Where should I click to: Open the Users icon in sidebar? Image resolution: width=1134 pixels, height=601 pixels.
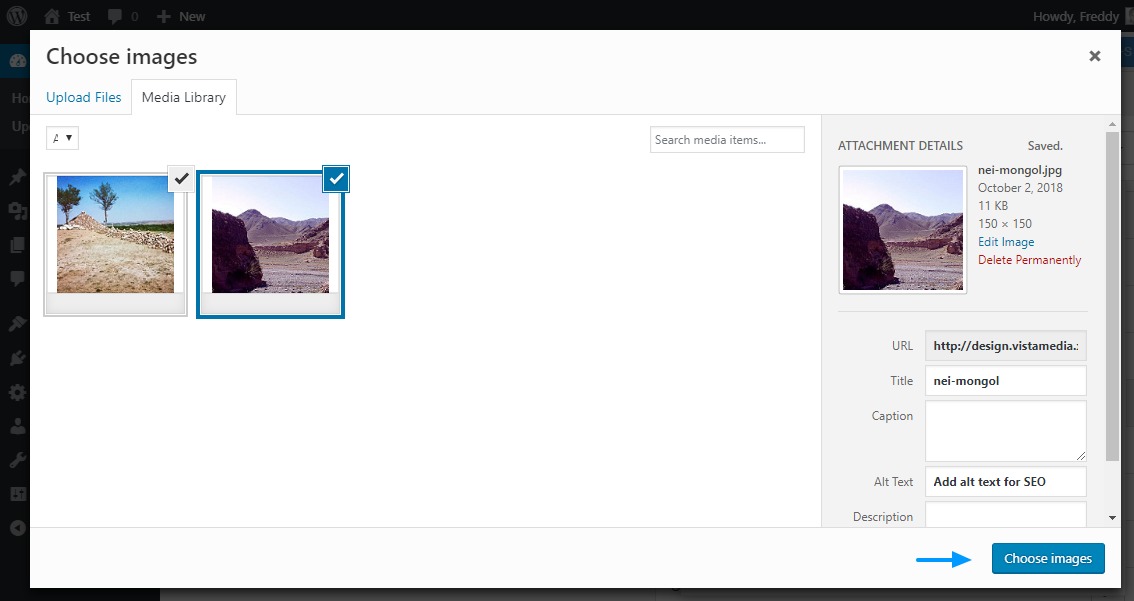point(17,426)
